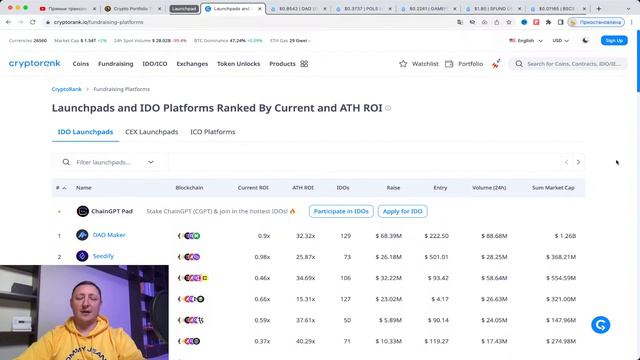Click the Seedify logo icon
Viewport: 640px width, 360px height.
82,256
